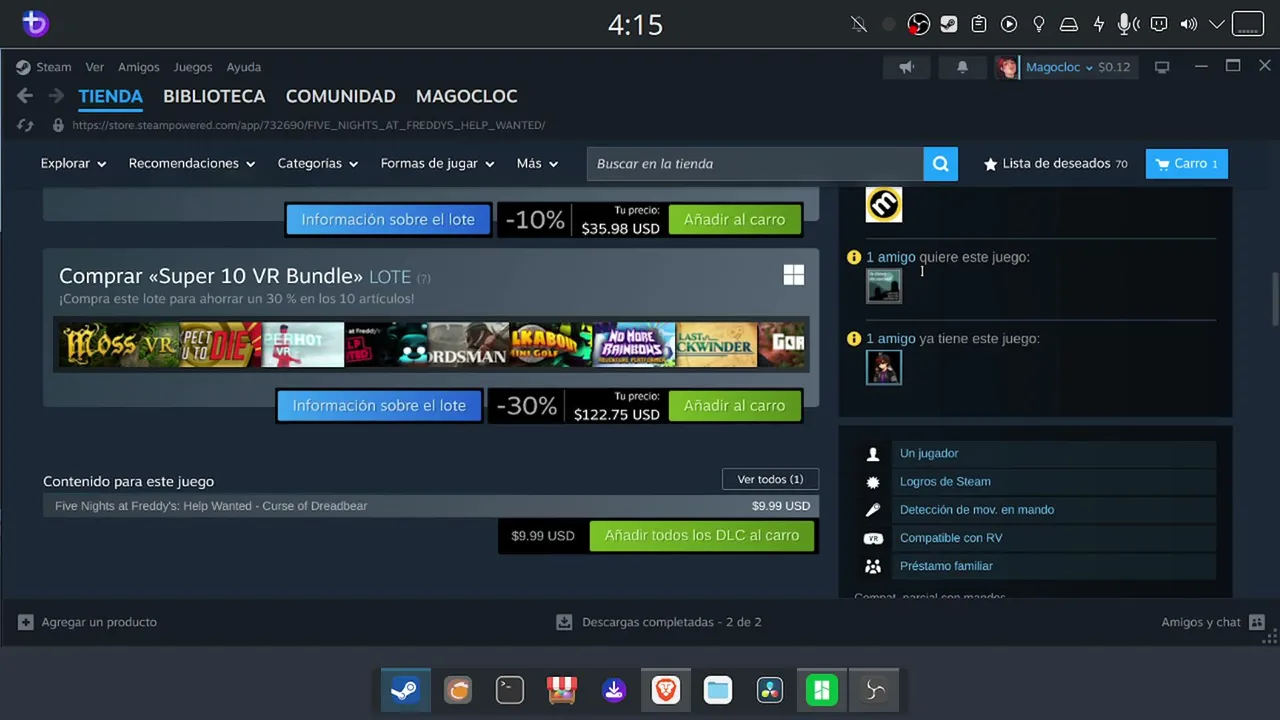Open Lista de deseados wishlist
Viewport: 1280px width, 720px height.
point(1056,164)
